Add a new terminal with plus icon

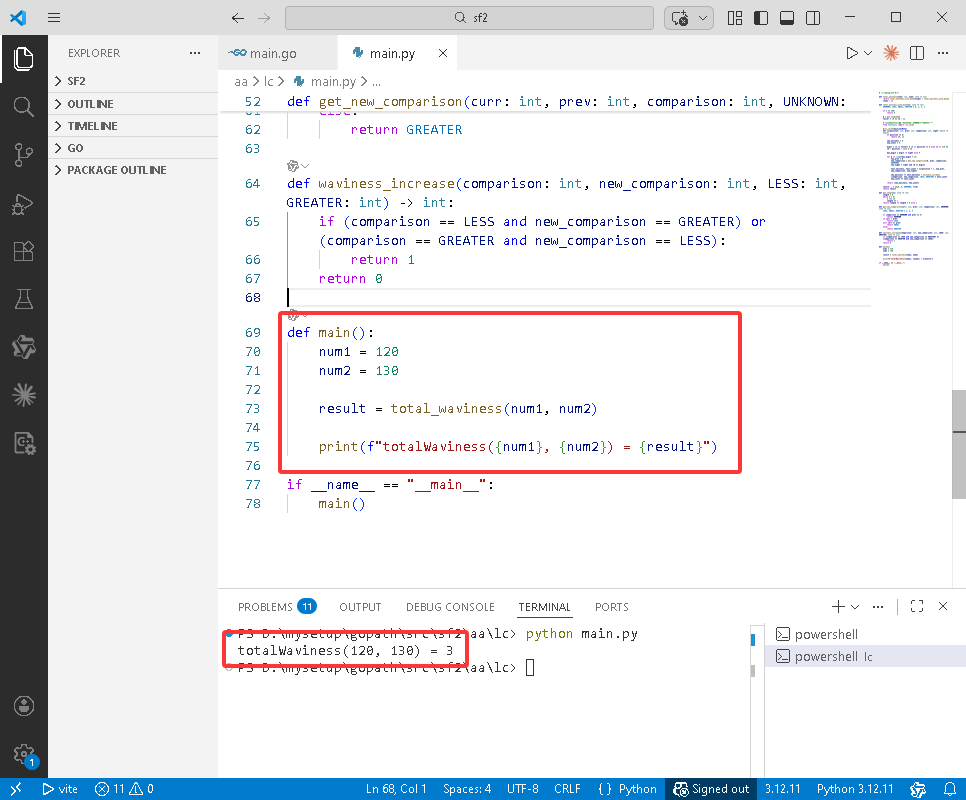[838, 607]
